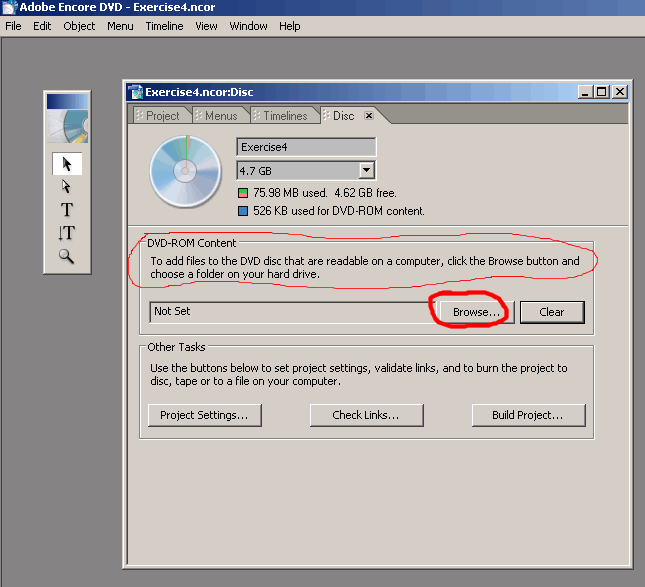Switch to the Menus tab
This screenshot has width=645, height=587.
[x=220, y=116]
